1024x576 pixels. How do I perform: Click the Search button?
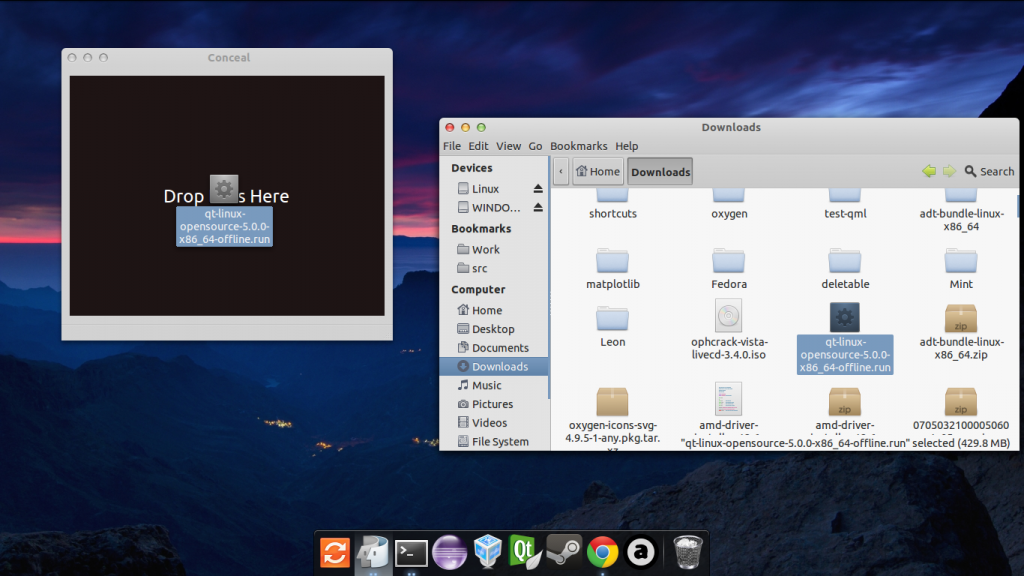click(x=989, y=171)
